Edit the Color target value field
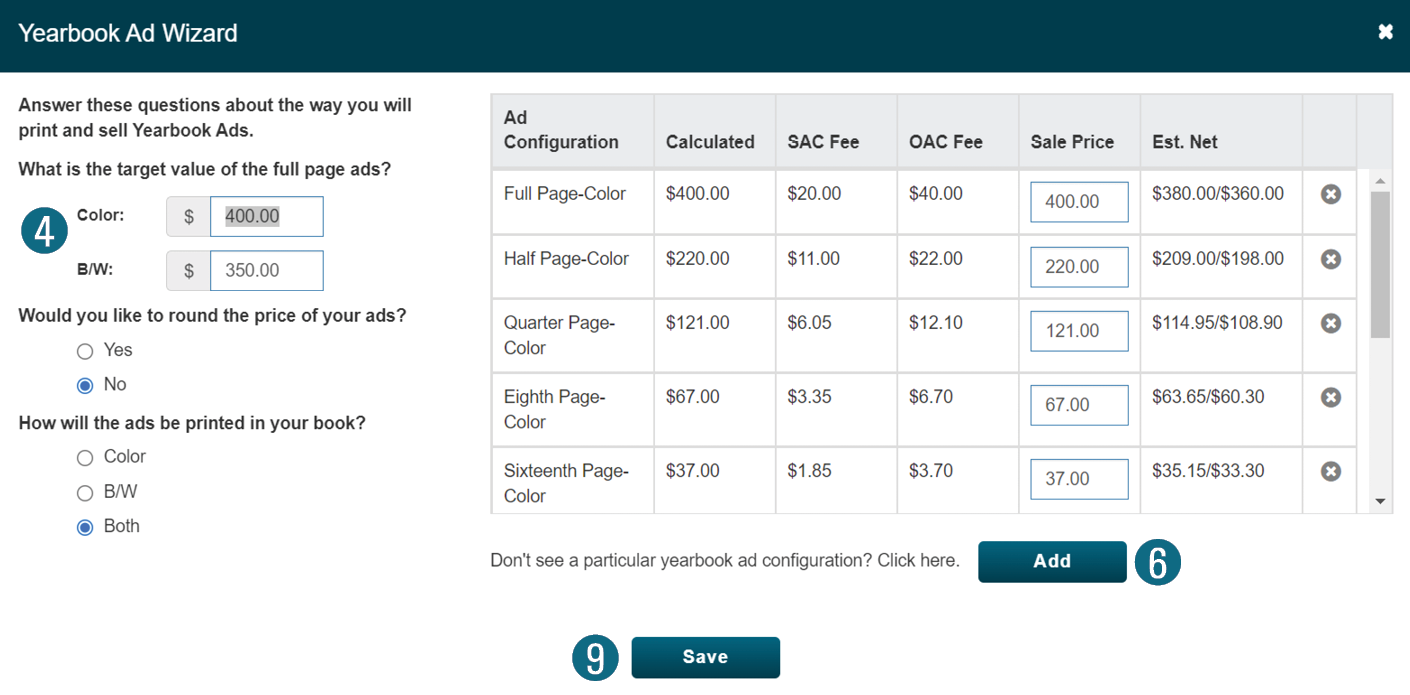Screen dimensions: 1410x695 click(266, 216)
